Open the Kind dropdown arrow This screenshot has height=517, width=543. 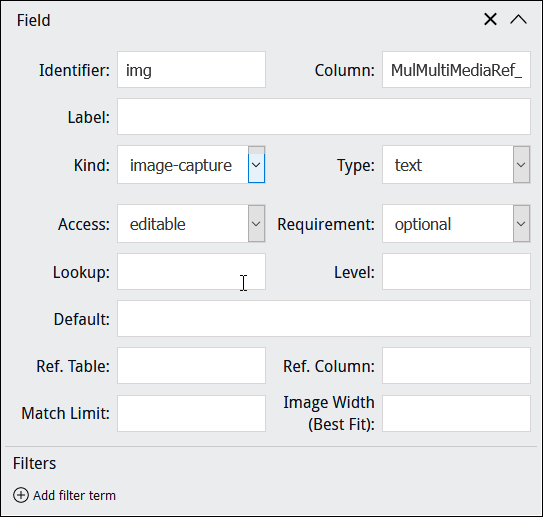click(x=257, y=165)
